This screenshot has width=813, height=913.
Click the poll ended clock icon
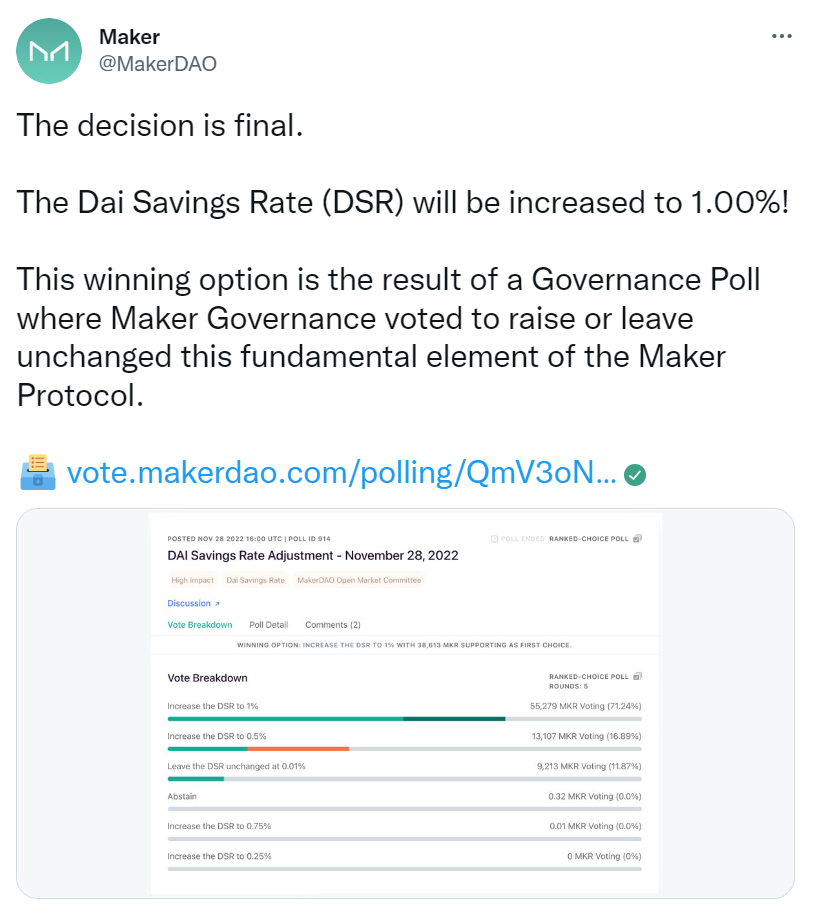click(x=494, y=539)
